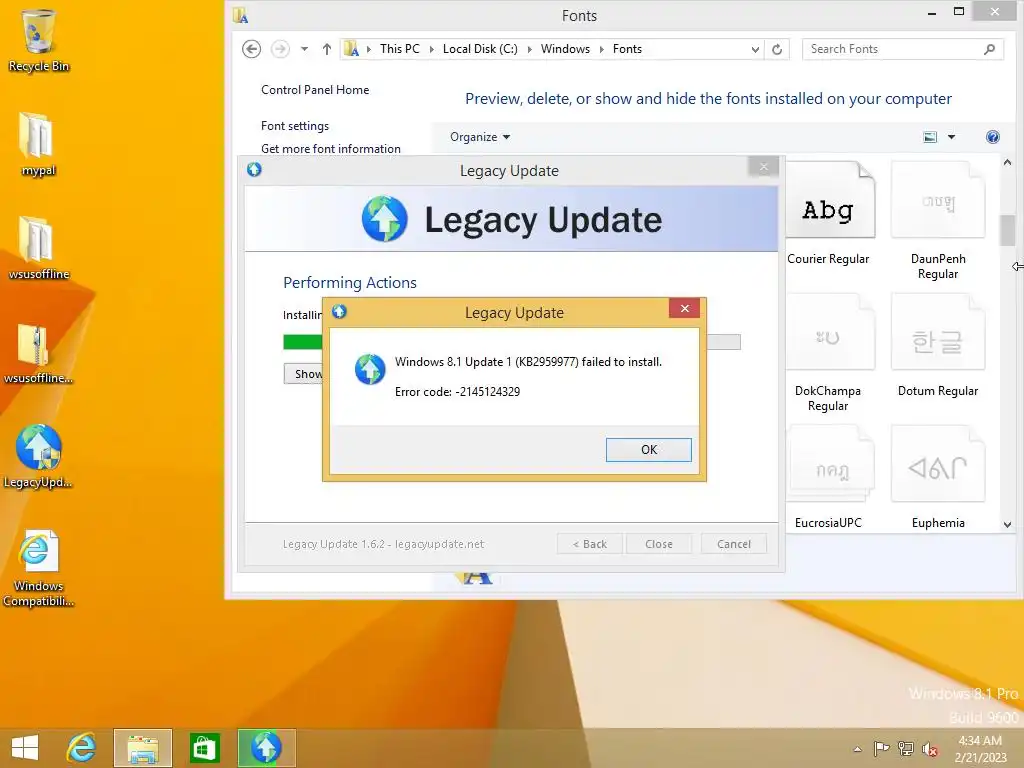Image resolution: width=1024 pixels, height=768 pixels.
Task: Click the muted volume tray icon
Action: coord(930,748)
